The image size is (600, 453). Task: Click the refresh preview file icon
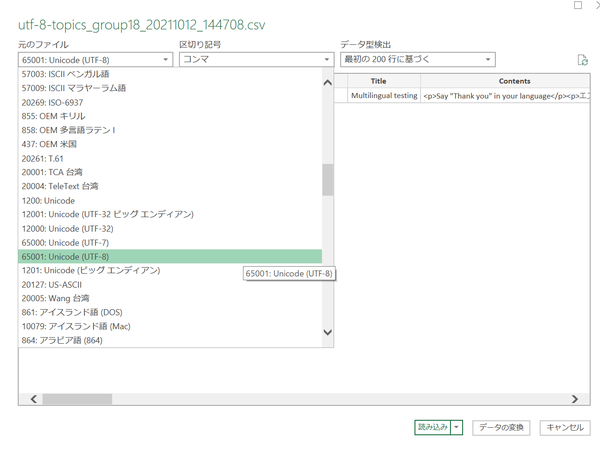582,60
